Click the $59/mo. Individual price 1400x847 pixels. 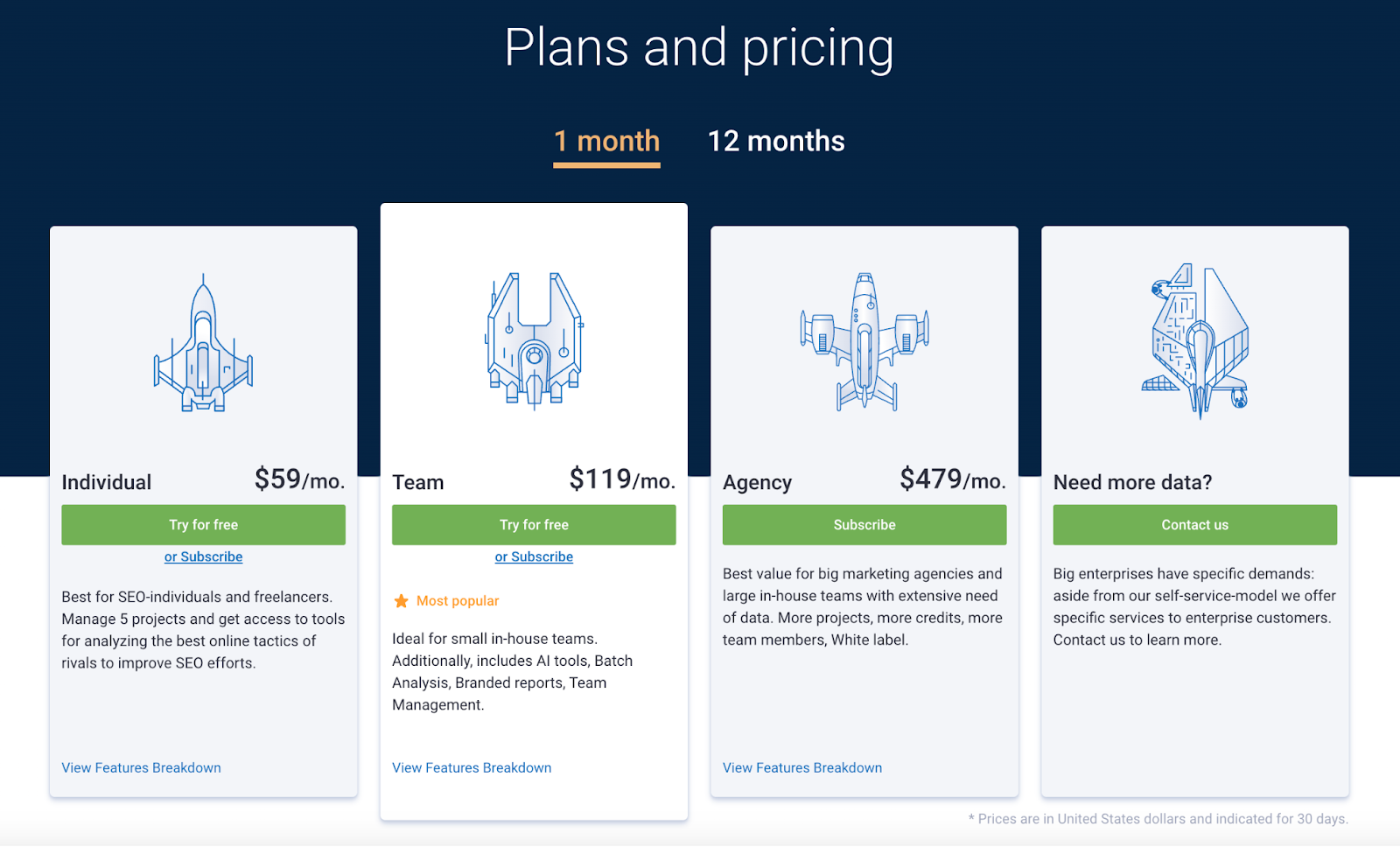coord(299,479)
